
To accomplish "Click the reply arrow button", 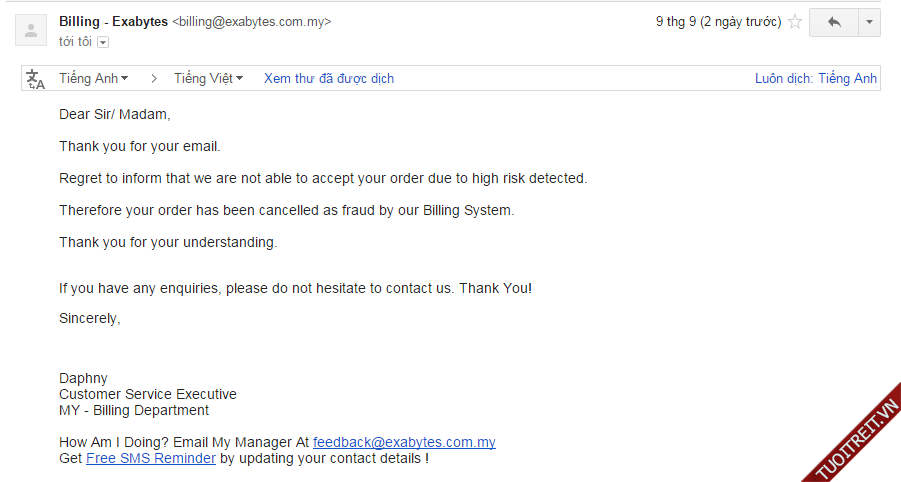I will 834,22.
